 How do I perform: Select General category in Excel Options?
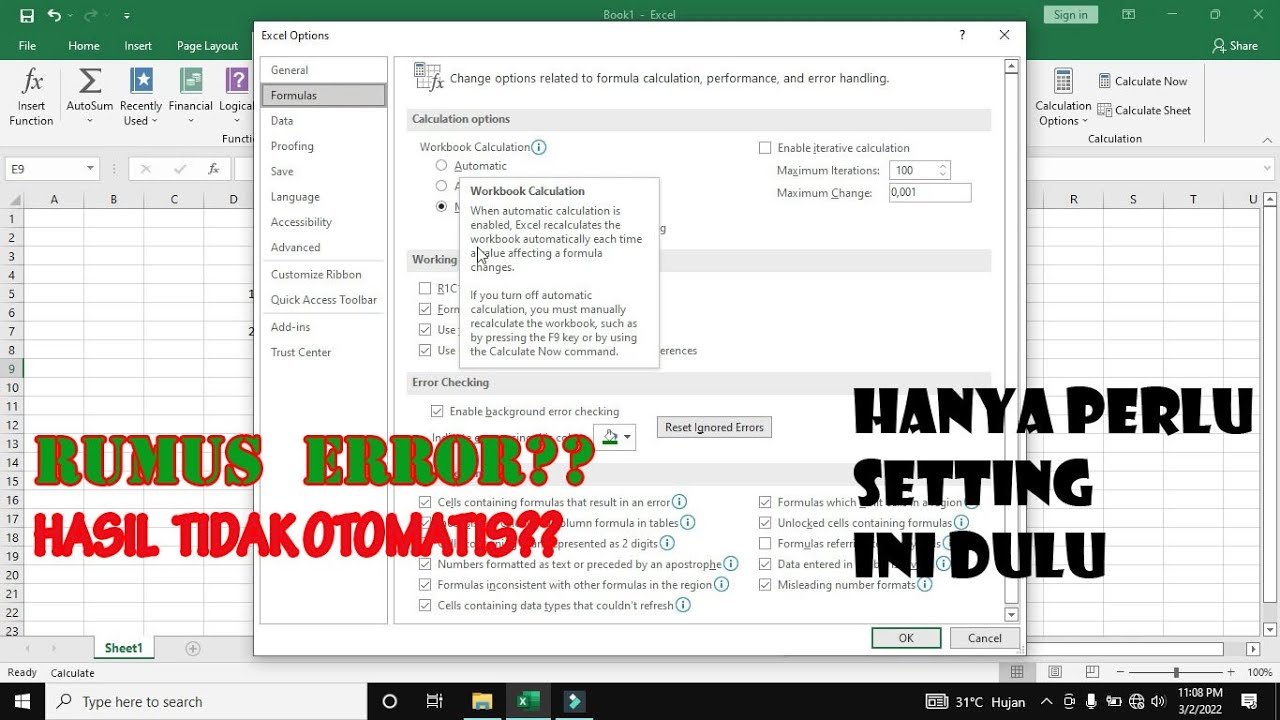point(323,70)
